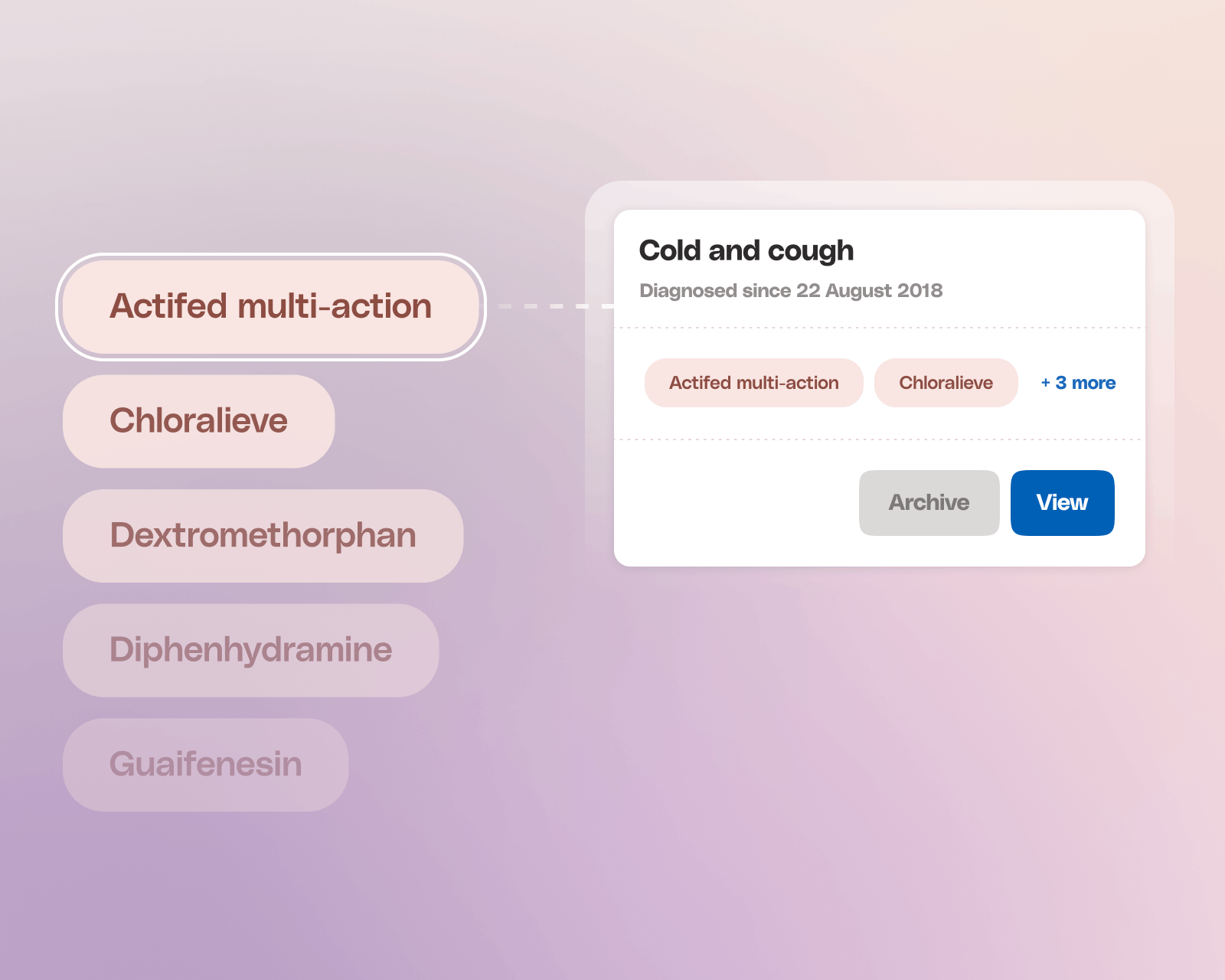Screen dimensions: 1225x980
Task: Click the Actifed multi-action tag in card
Action: click(753, 383)
